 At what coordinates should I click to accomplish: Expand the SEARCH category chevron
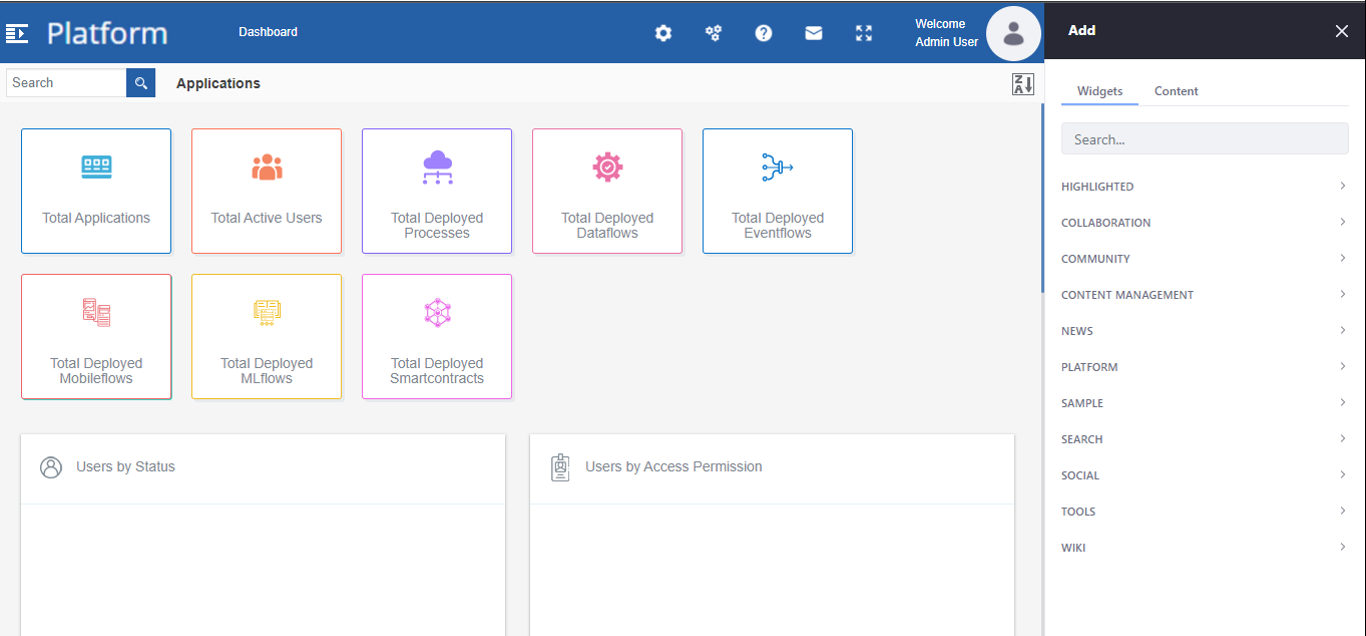pos(1343,438)
